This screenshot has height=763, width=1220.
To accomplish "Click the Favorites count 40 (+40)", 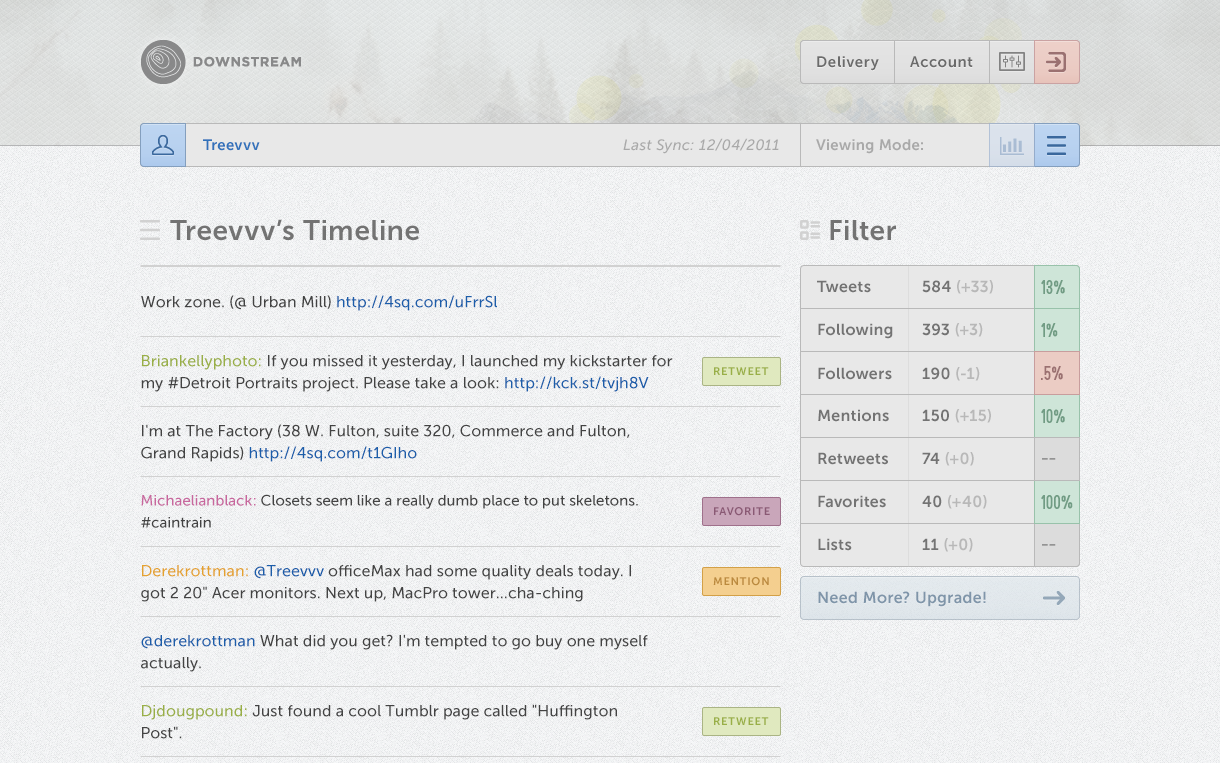I will click(954, 502).
